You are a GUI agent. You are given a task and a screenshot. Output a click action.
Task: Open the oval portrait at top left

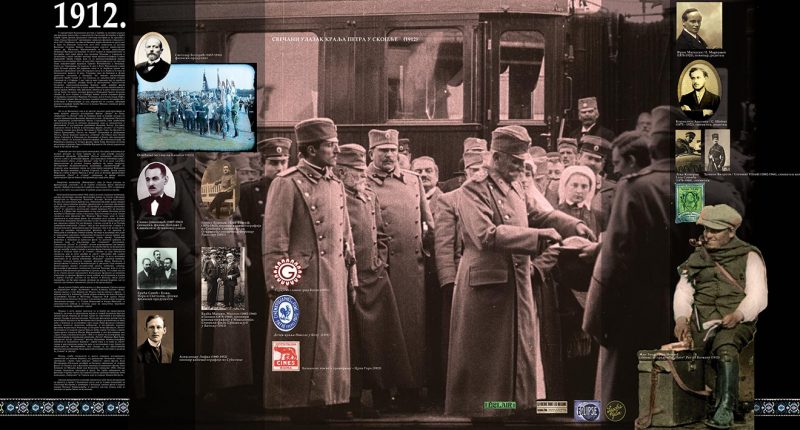click(x=152, y=57)
